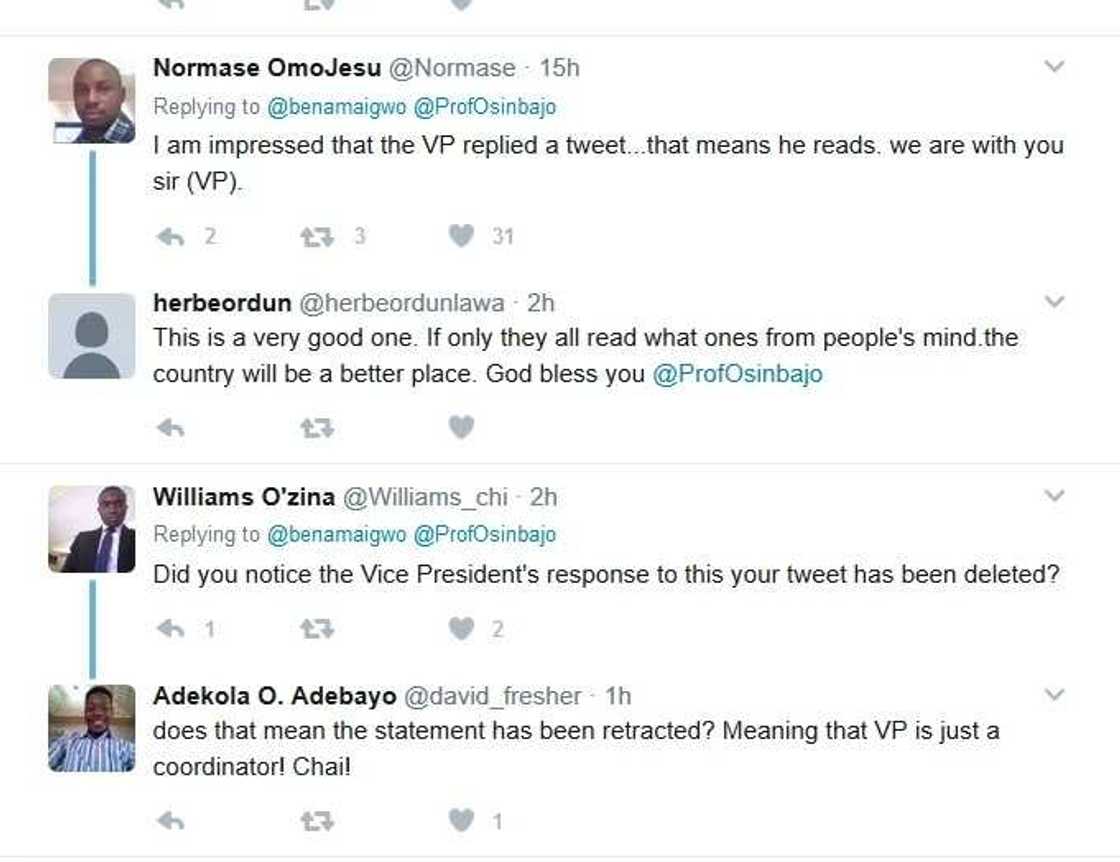Open more options for Normase OmoJesu's tweet
Viewport: 1120px width, 862px height.
click(1054, 67)
